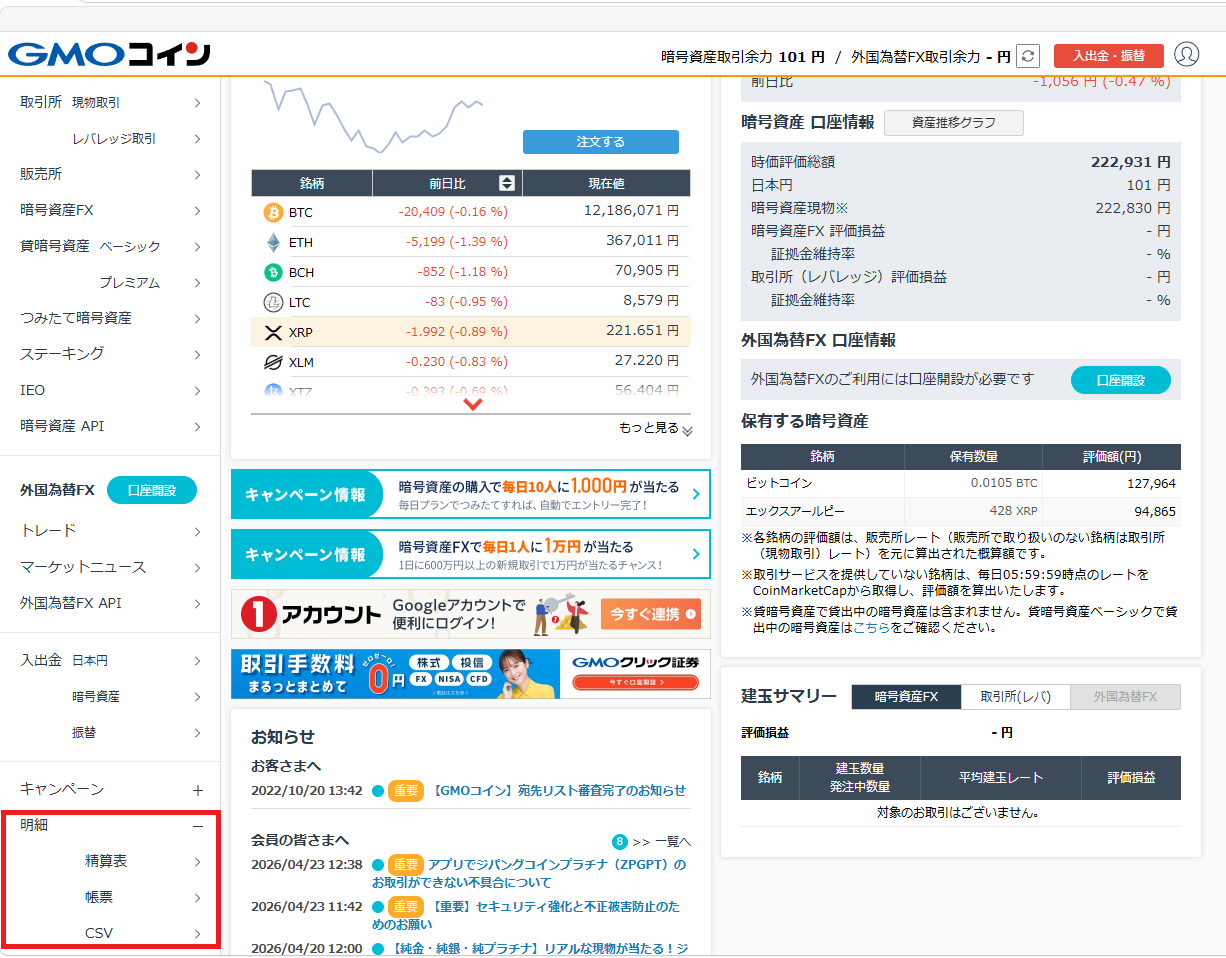Click the LTC coin icon
The width and height of the screenshot is (1226, 958).
point(273,302)
